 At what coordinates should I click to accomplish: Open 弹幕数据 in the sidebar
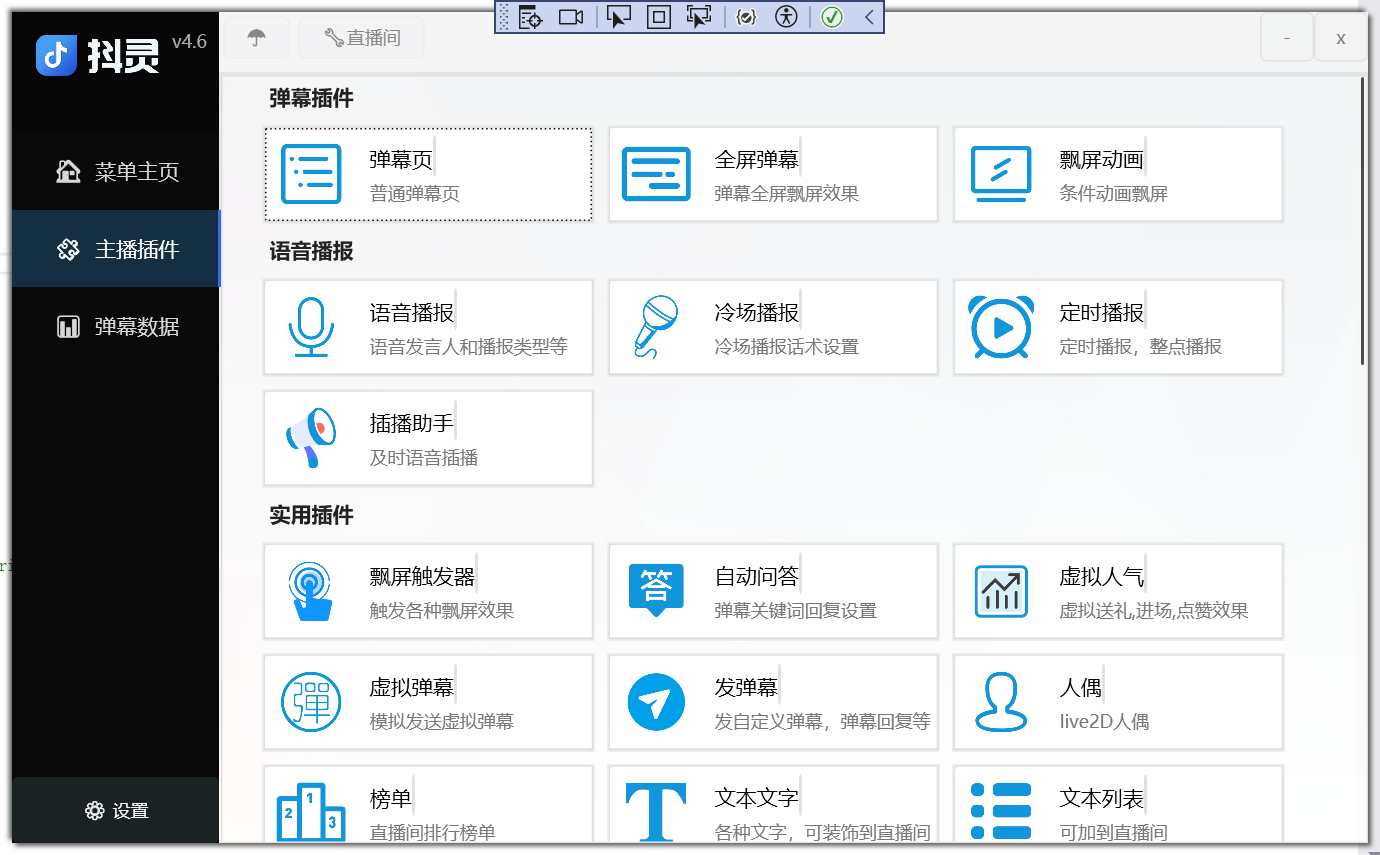(116, 326)
